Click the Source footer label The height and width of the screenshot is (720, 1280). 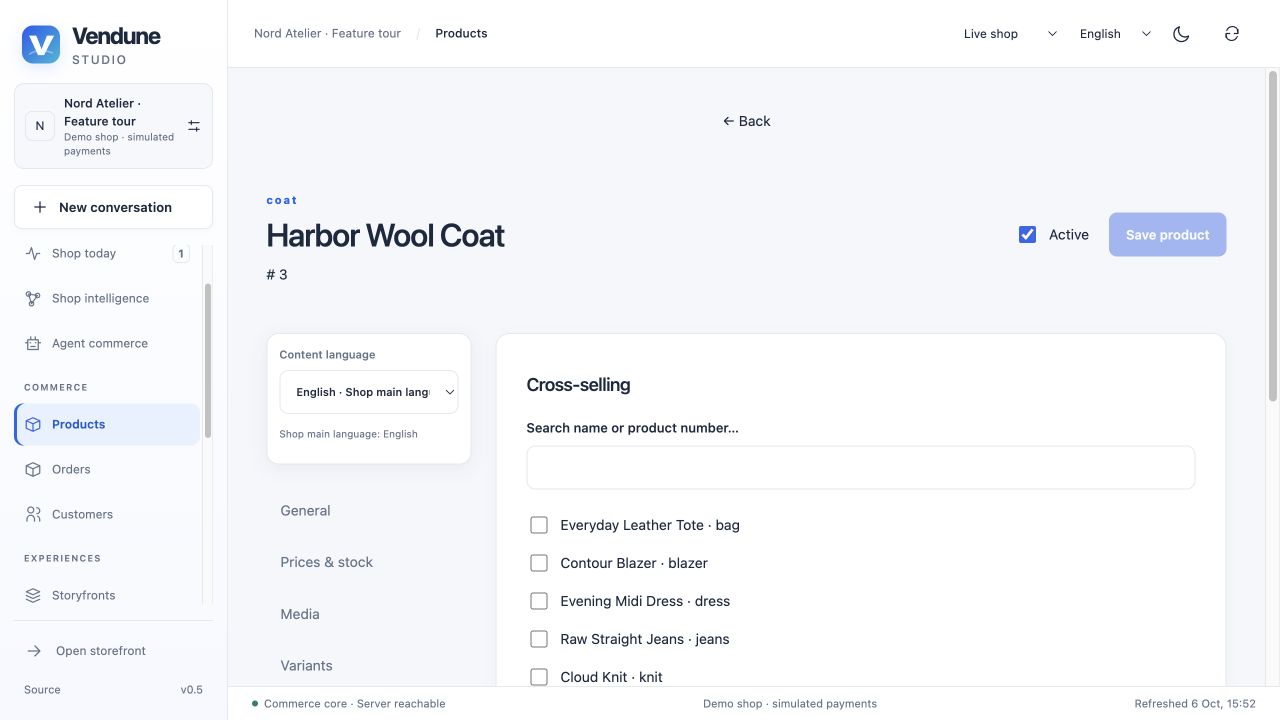[x=42, y=690]
